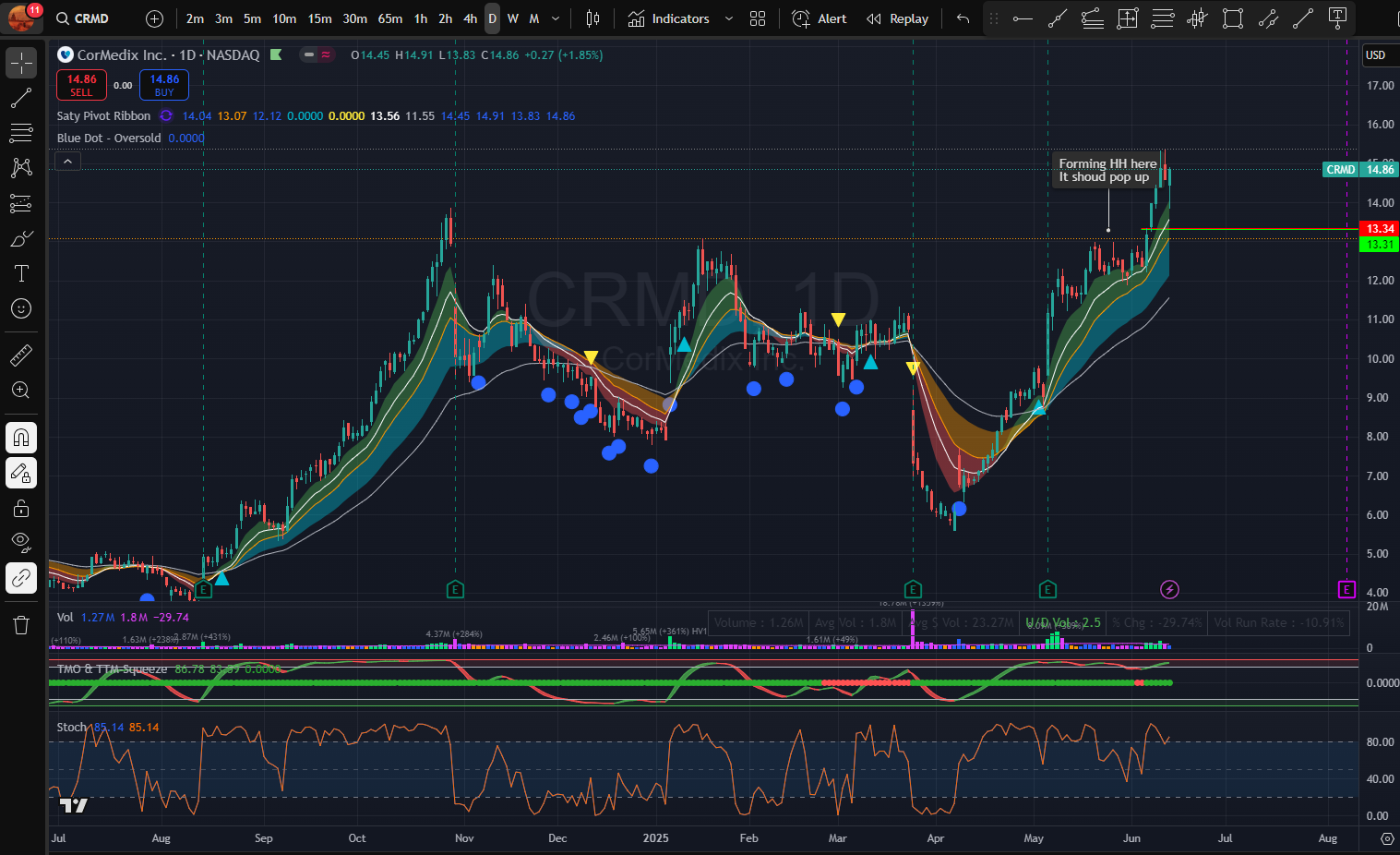Select date and price range favorite tool
Screen dimensions: 1400x855
pos(1128,18)
